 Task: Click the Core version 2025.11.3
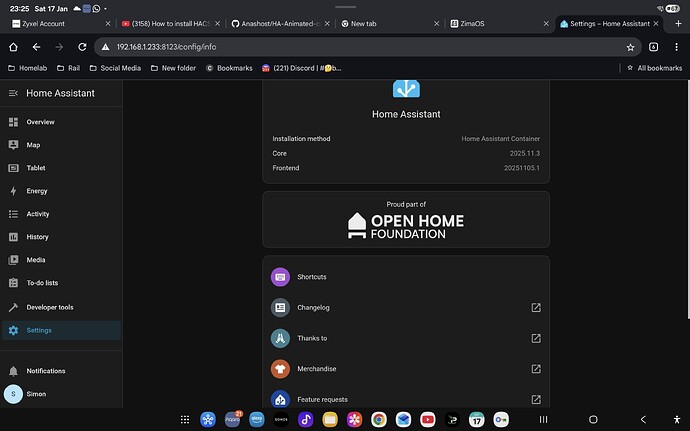(525, 153)
